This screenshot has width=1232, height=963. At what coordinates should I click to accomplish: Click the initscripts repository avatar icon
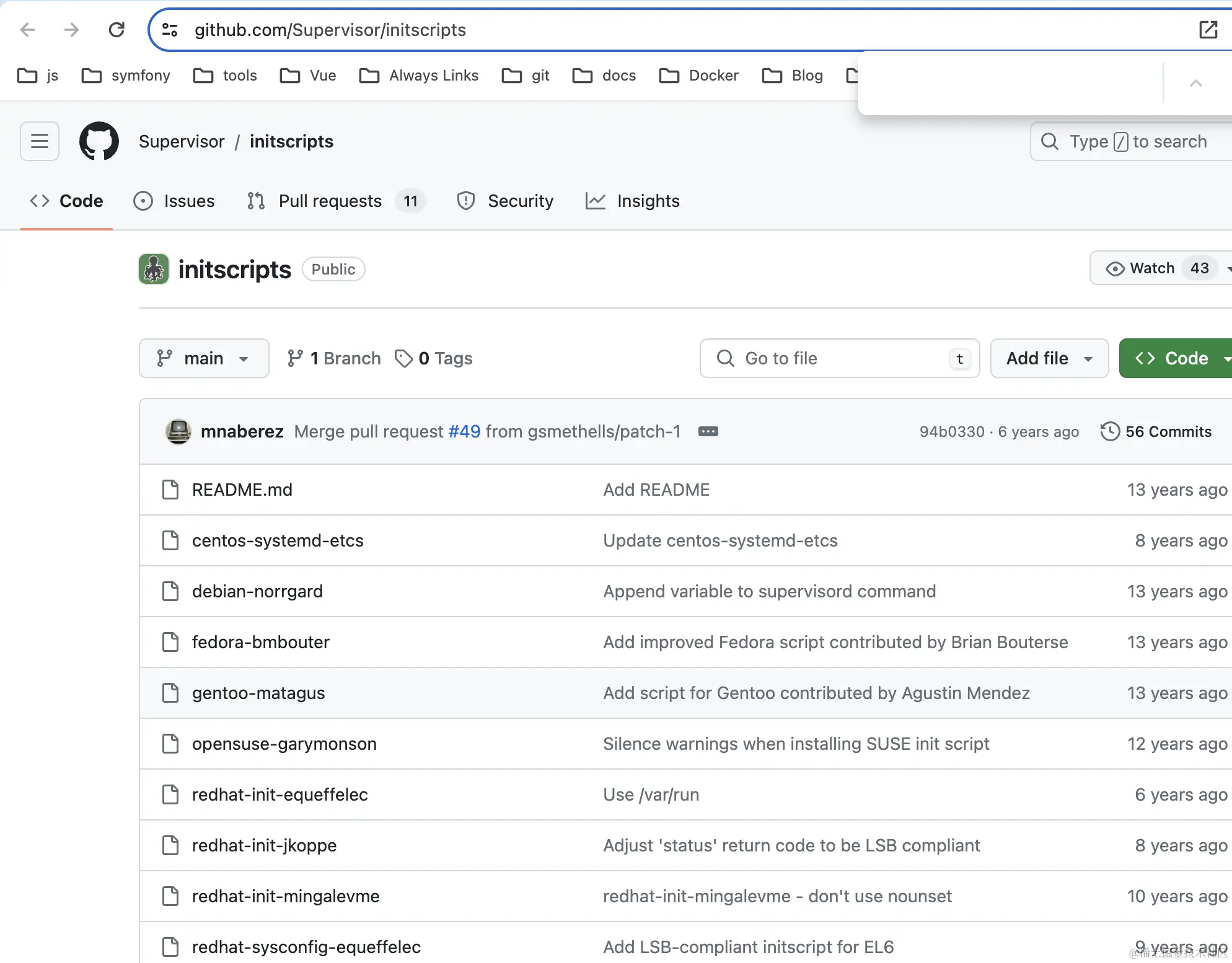[154, 269]
